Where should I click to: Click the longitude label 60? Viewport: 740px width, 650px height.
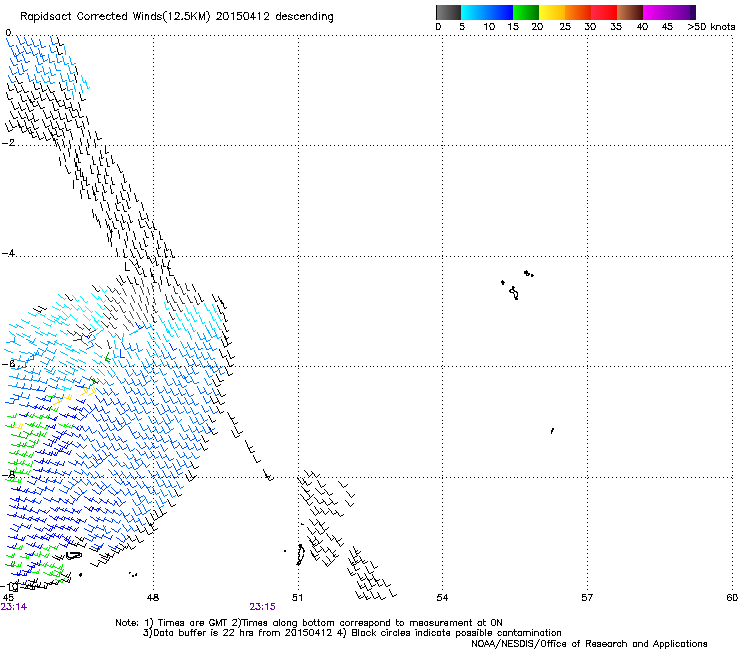tap(732, 598)
